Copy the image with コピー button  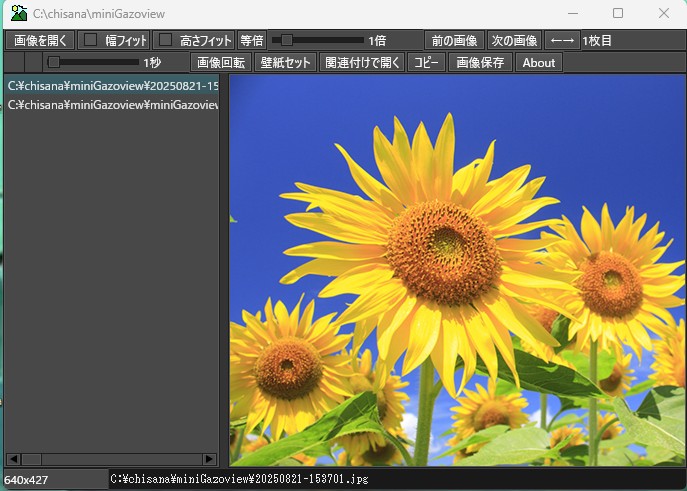coord(426,62)
